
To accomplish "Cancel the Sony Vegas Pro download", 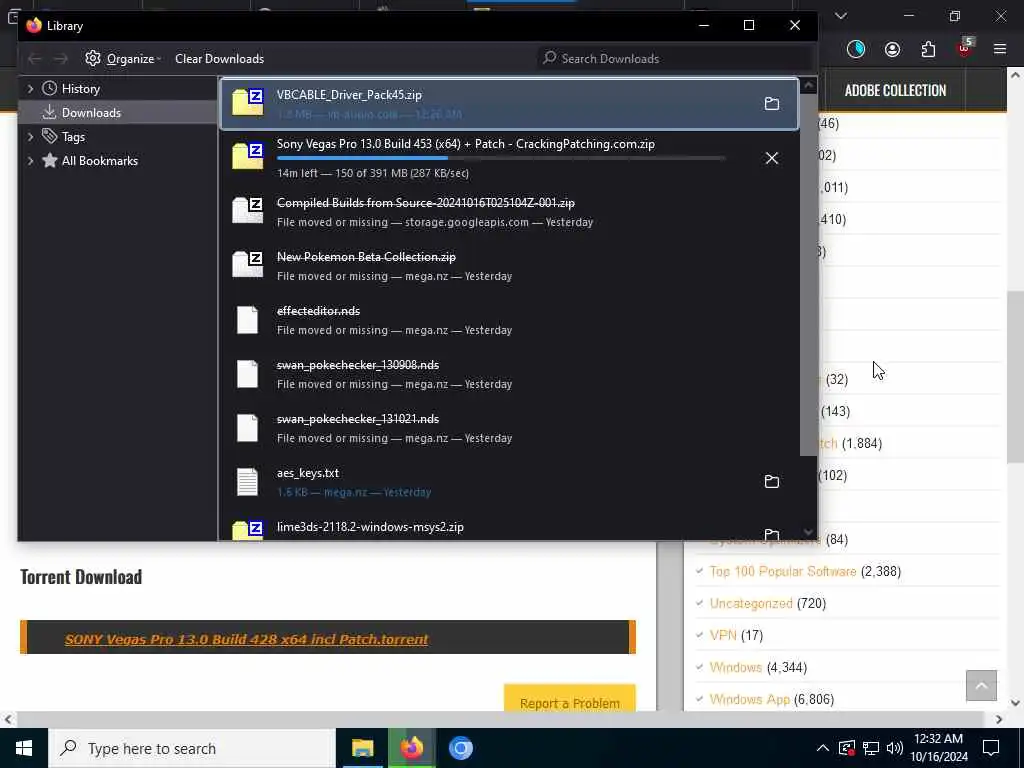I will [x=771, y=158].
